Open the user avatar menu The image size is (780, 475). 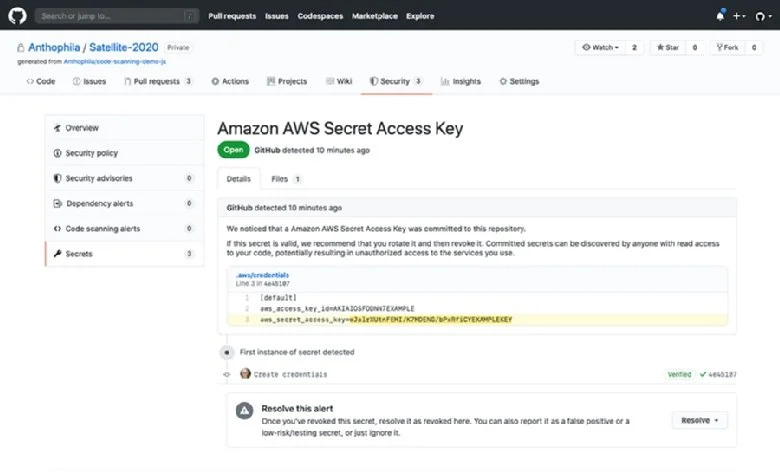click(763, 16)
